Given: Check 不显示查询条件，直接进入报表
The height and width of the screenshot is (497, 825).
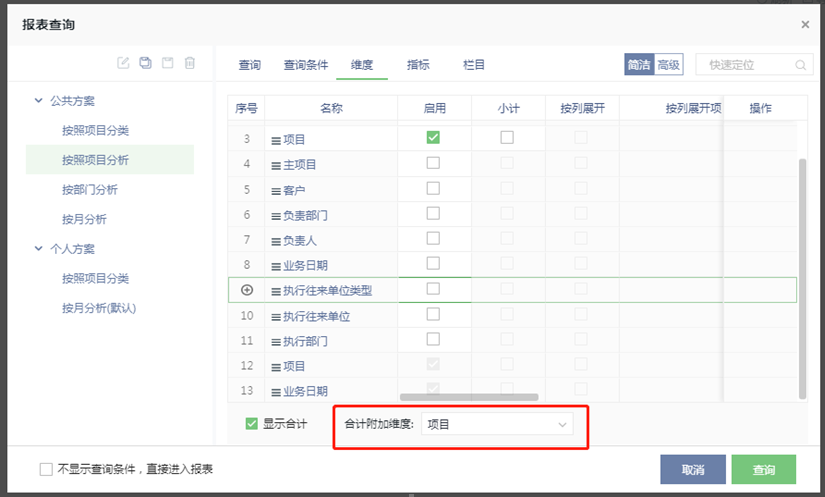Looking at the screenshot, I should click(x=46, y=469).
